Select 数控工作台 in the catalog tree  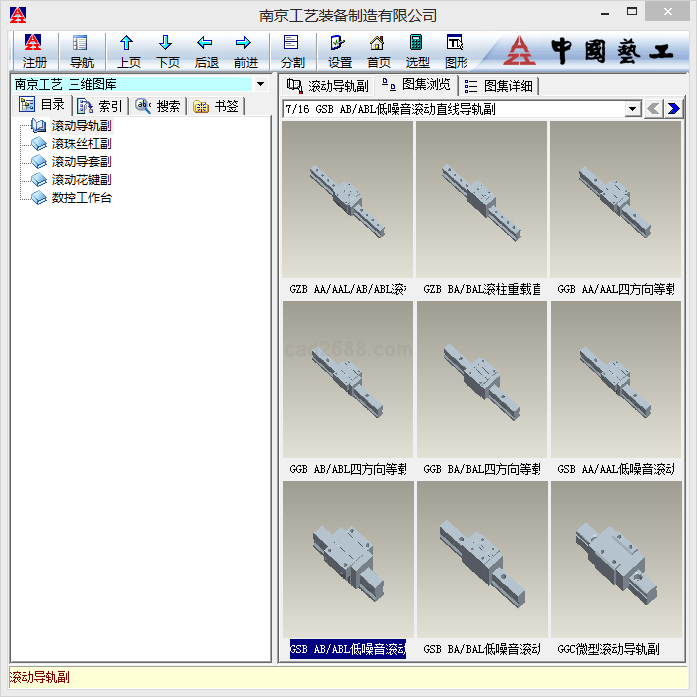pos(81,198)
